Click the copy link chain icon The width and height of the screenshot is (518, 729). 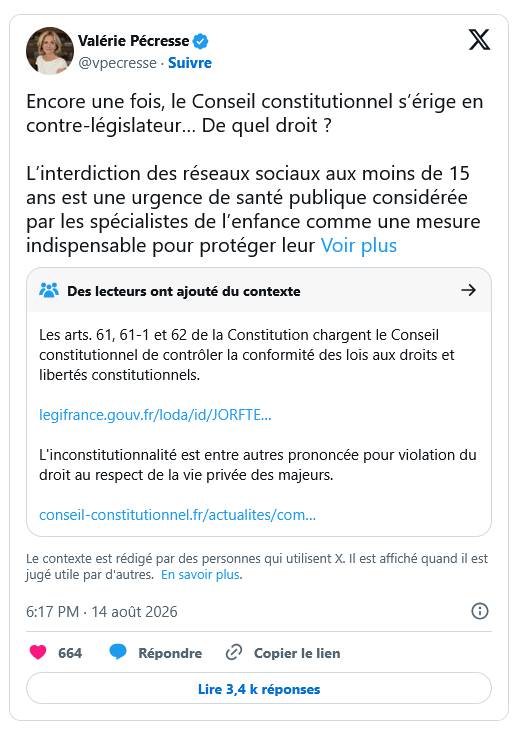(x=233, y=653)
